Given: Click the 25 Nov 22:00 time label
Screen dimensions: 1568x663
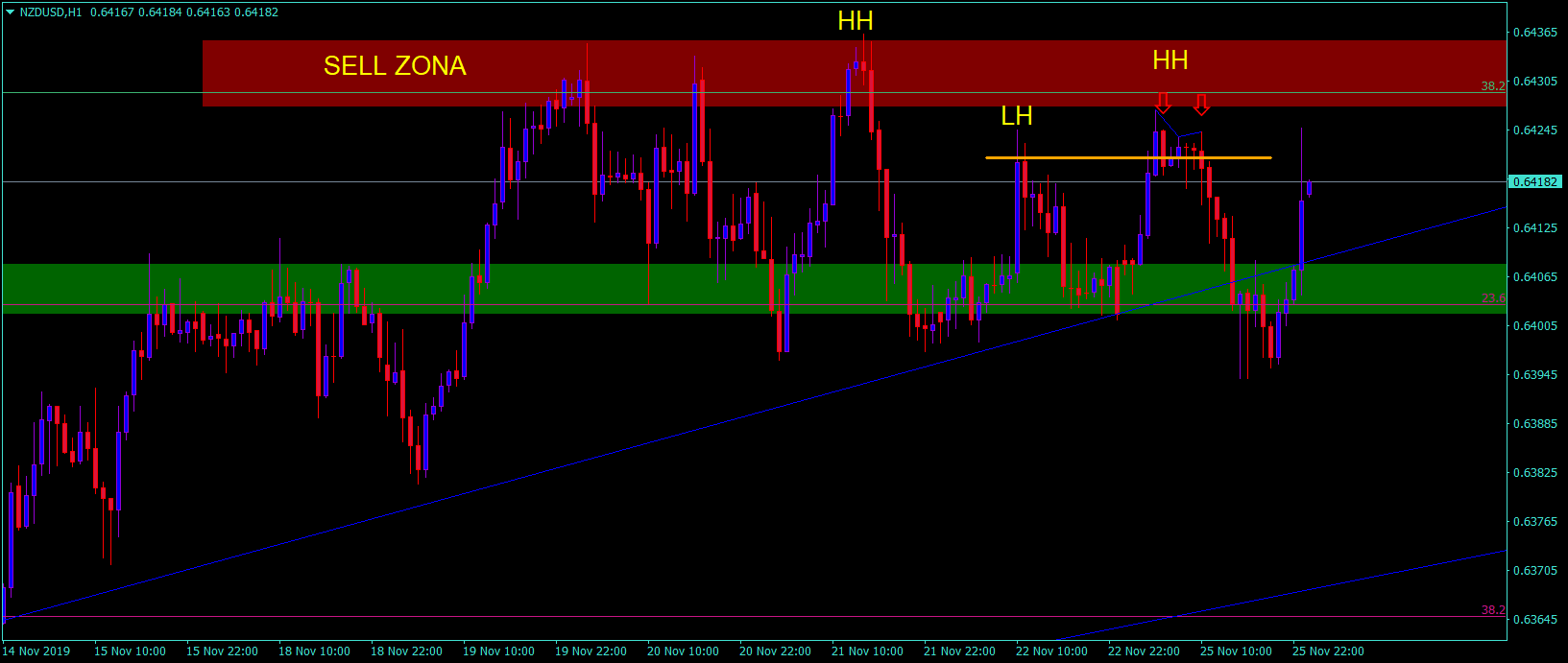Looking at the screenshot, I should click(x=1328, y=651).
